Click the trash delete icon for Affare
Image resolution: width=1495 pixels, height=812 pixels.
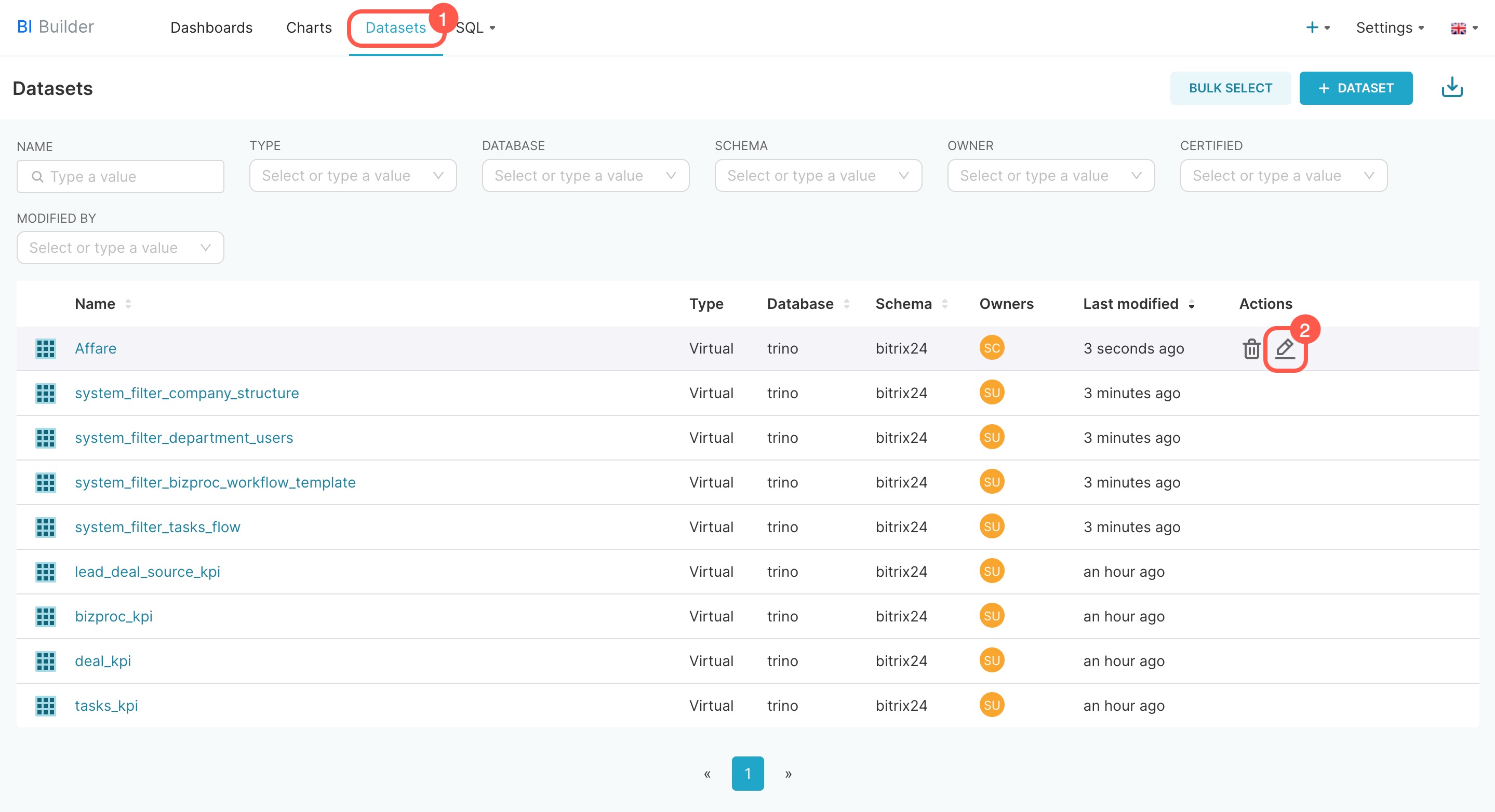(x=1251, y=348)
